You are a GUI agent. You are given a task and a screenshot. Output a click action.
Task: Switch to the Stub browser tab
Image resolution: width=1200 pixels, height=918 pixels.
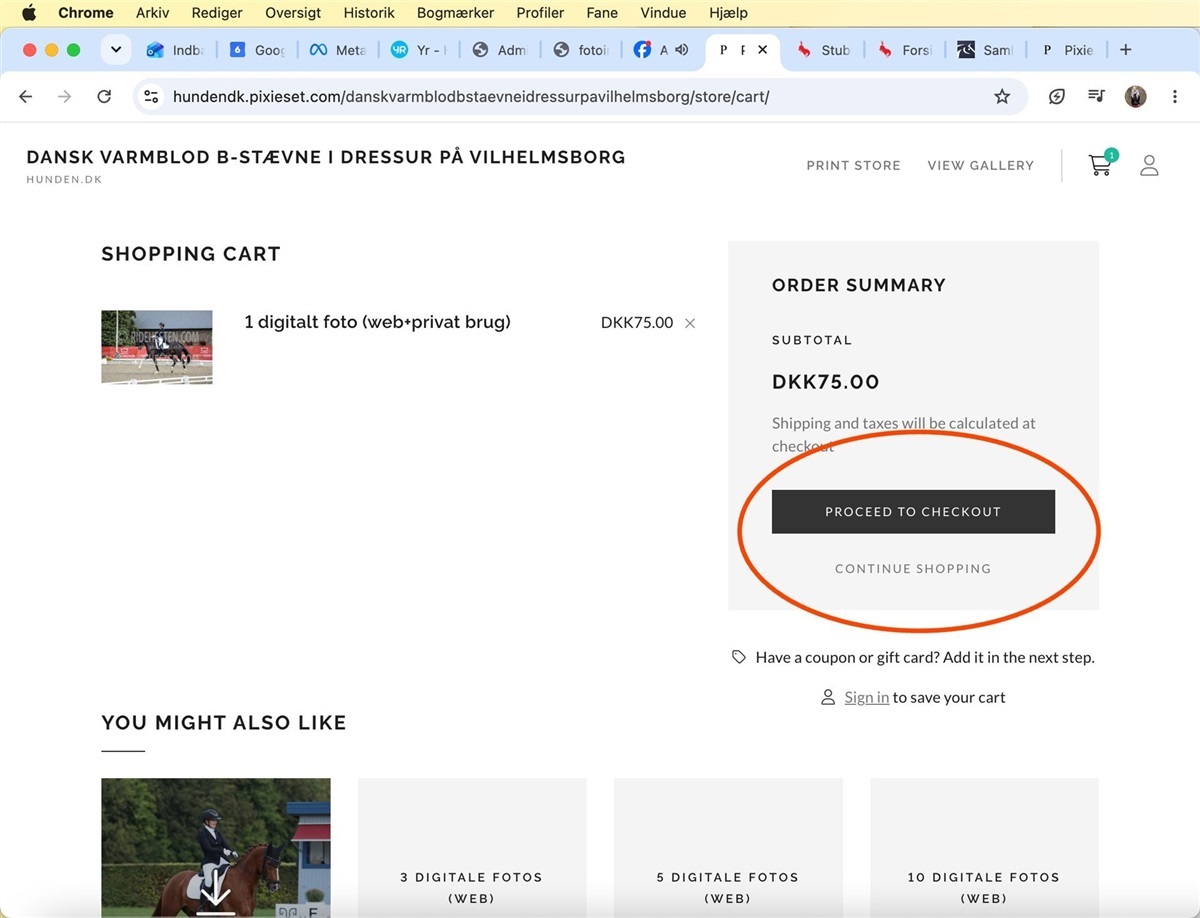click(825, 50)
